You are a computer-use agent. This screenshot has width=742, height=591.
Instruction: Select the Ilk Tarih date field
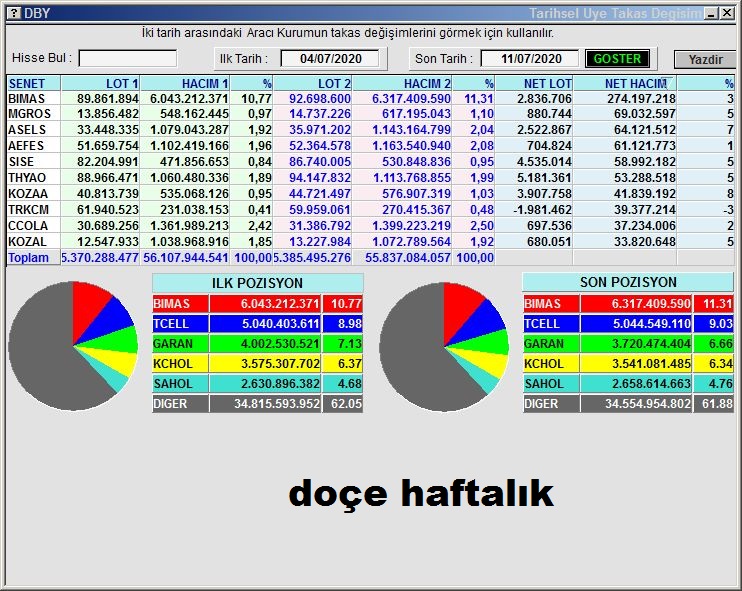pos(330,59)
